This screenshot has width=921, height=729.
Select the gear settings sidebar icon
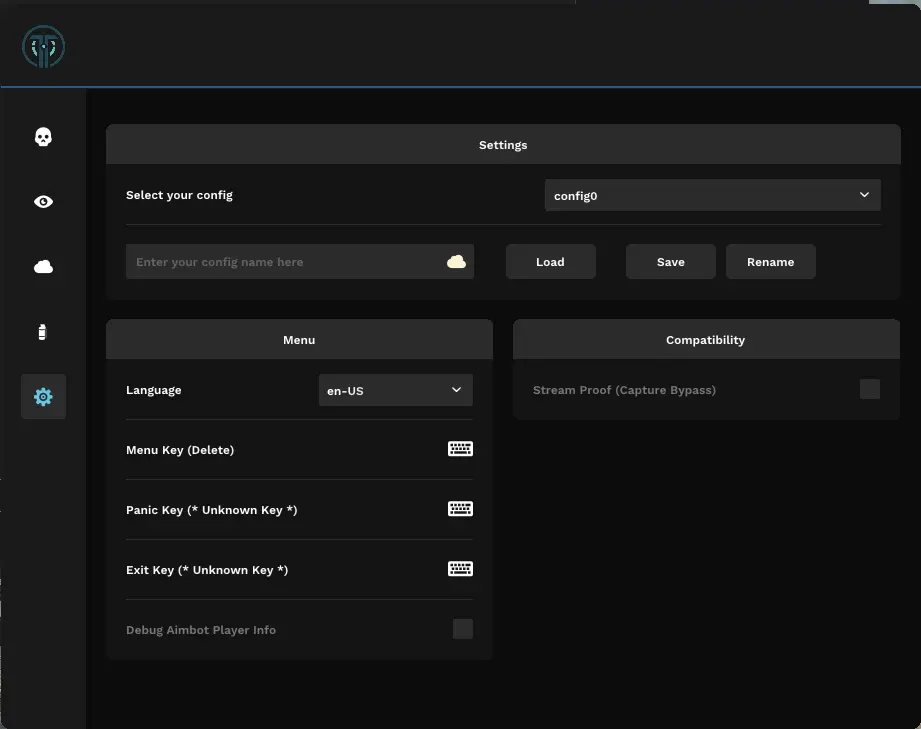(x=43, y=397)
